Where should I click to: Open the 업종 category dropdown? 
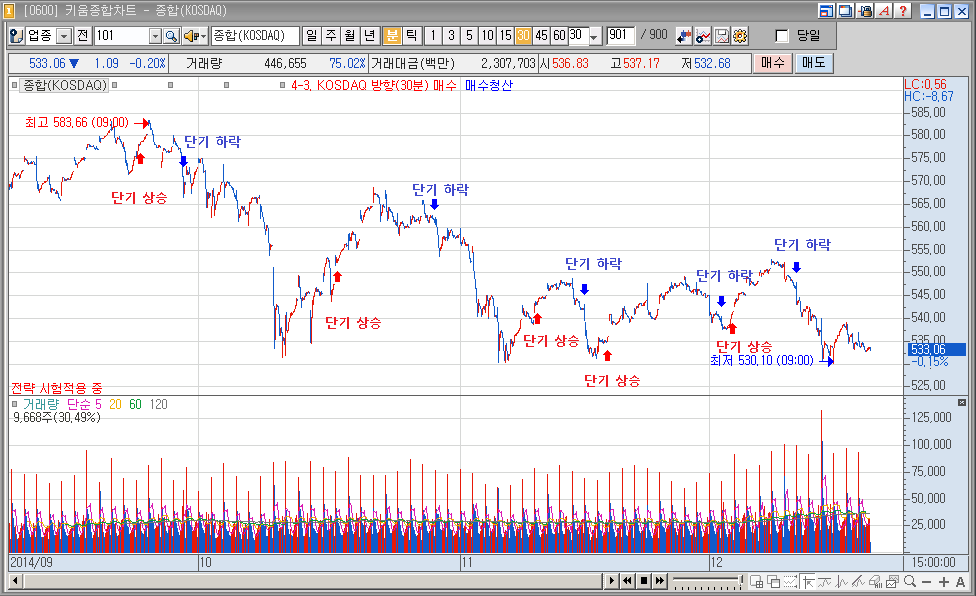[64, 36]
